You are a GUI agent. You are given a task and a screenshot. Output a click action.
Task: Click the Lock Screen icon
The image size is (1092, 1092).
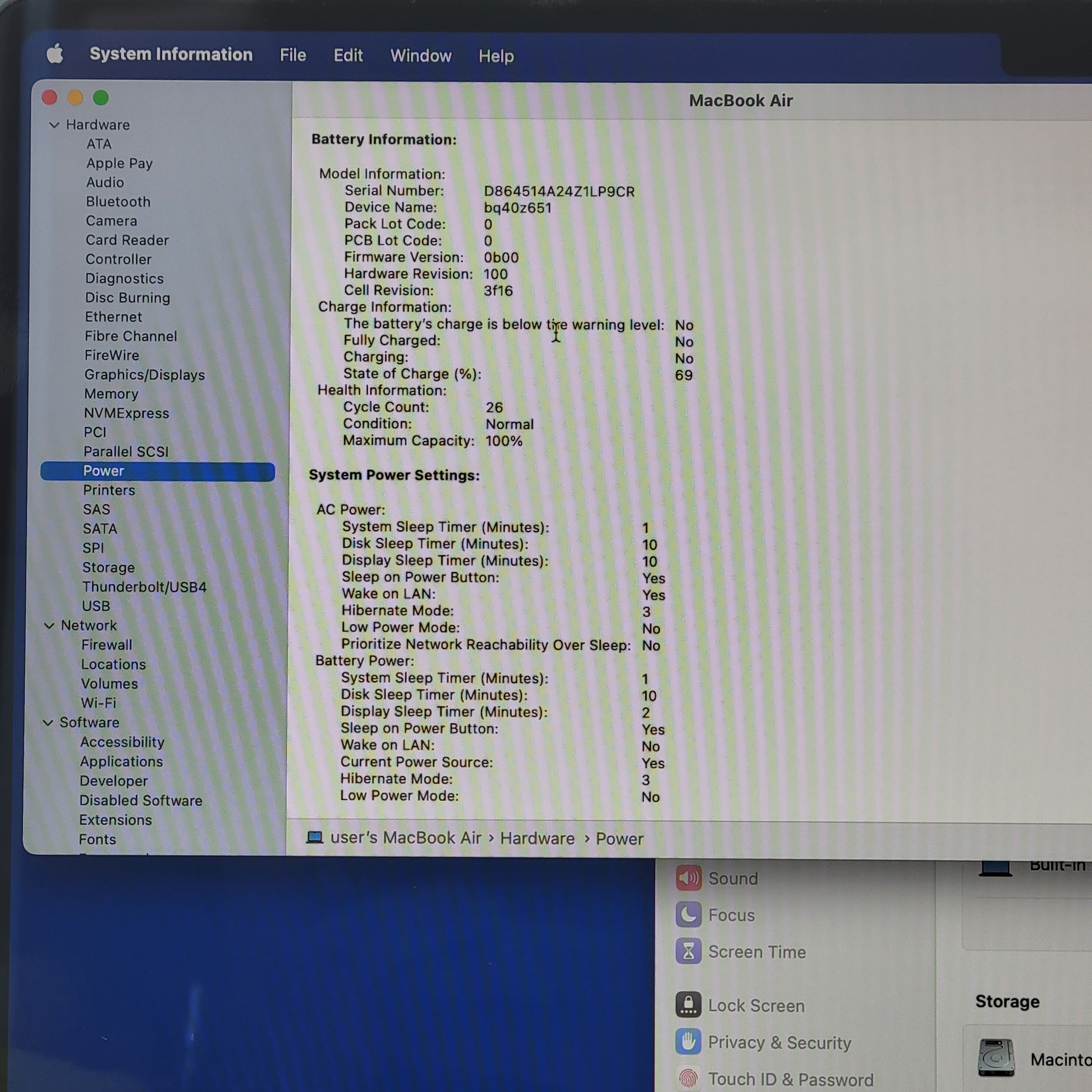(688, 1005)
